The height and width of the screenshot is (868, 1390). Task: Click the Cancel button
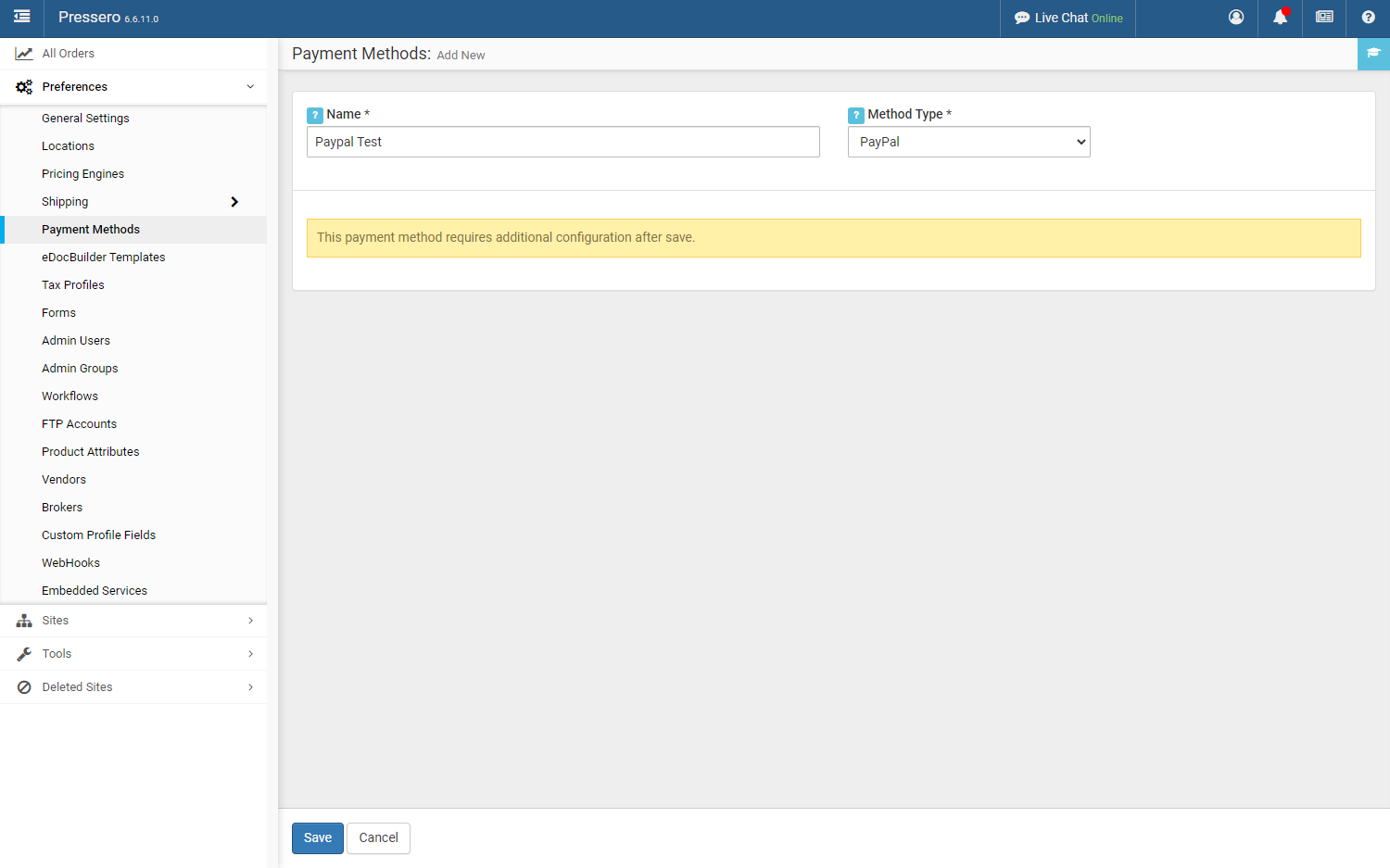(x=378, y=838)
